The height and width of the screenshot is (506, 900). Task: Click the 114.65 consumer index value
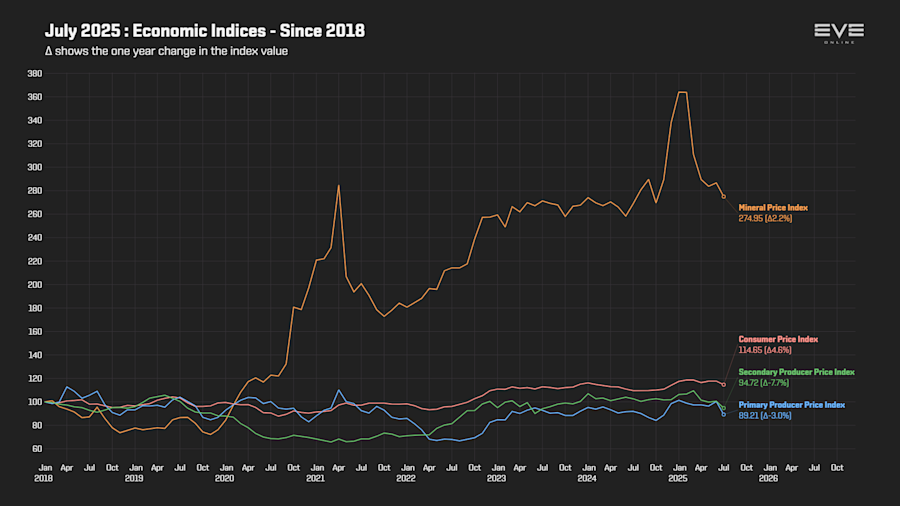[x=764, y=350]
